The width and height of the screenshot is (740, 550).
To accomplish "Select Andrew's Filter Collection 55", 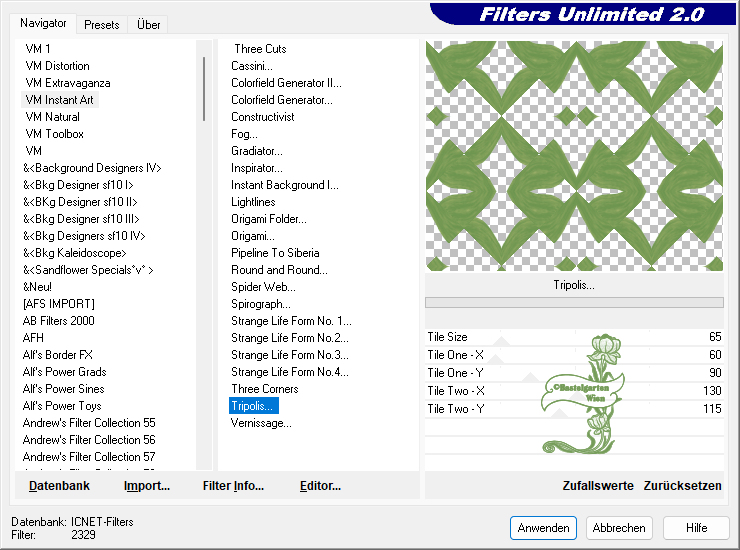I will click(89, 423).
